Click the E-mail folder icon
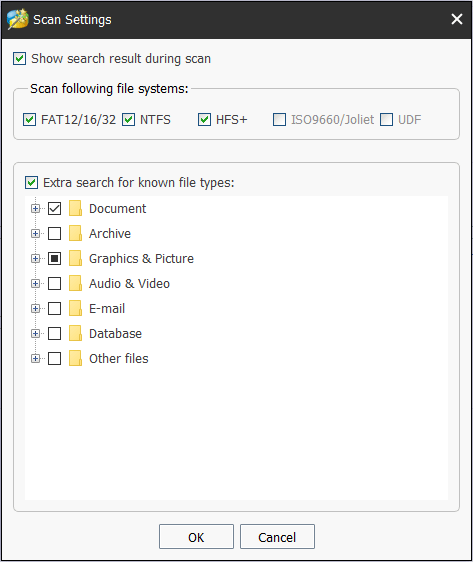This screenshot has width=473, height=562. 75,308
